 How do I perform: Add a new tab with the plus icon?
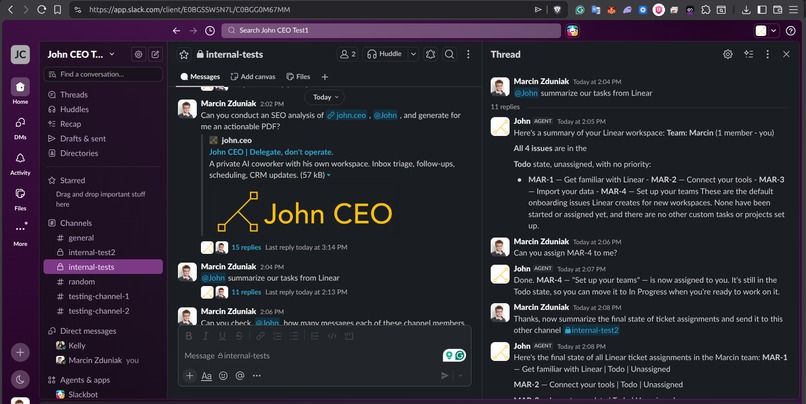tap(325, 77)
